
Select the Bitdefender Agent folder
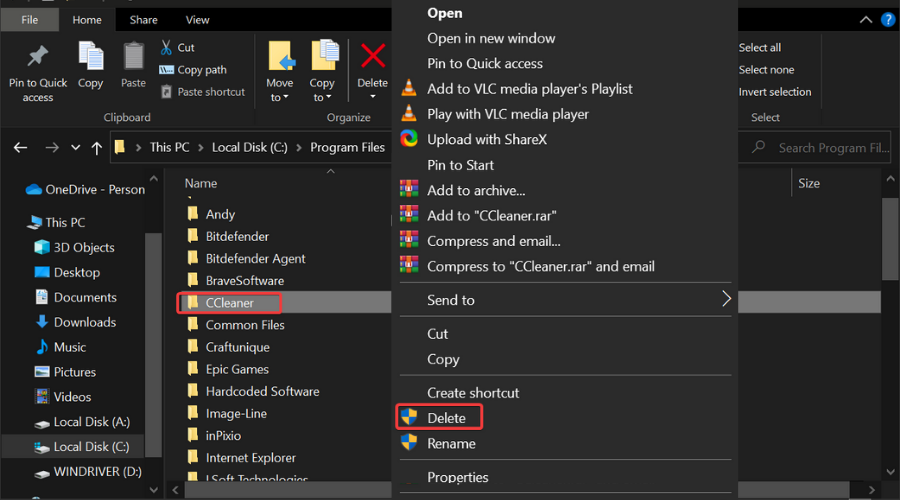coord(246,258)
